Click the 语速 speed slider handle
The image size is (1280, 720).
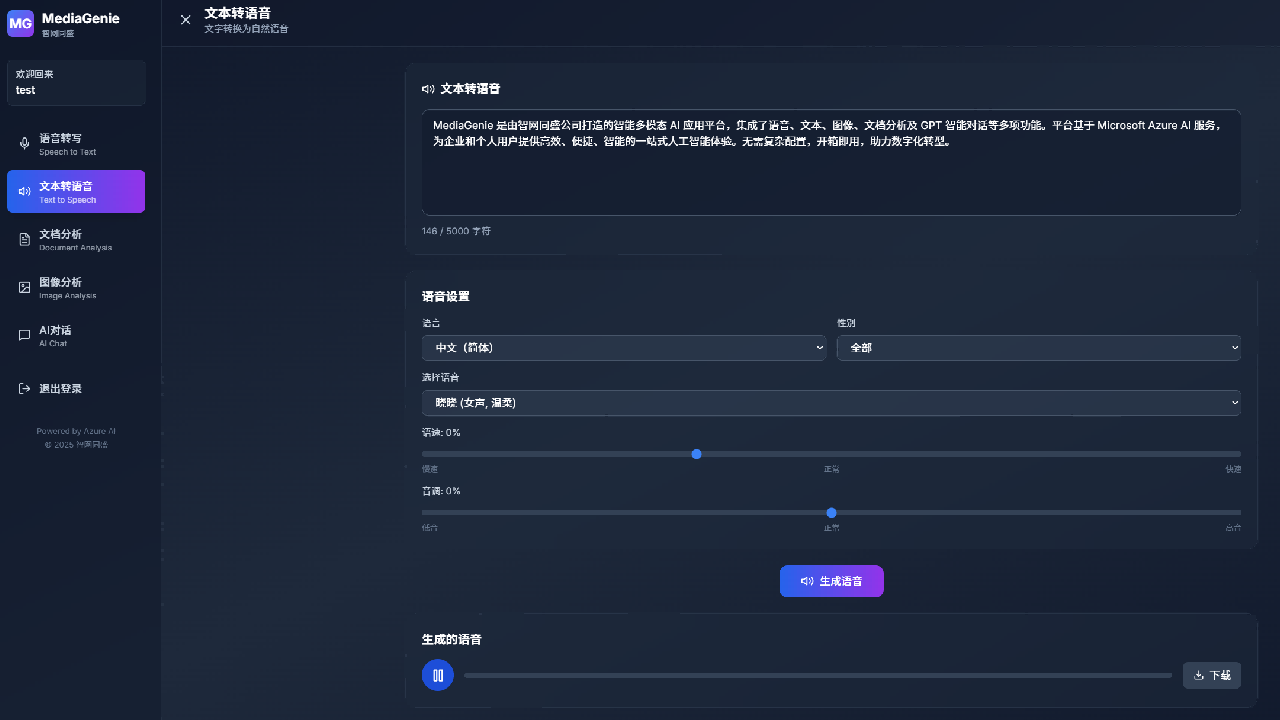(696, 454)
